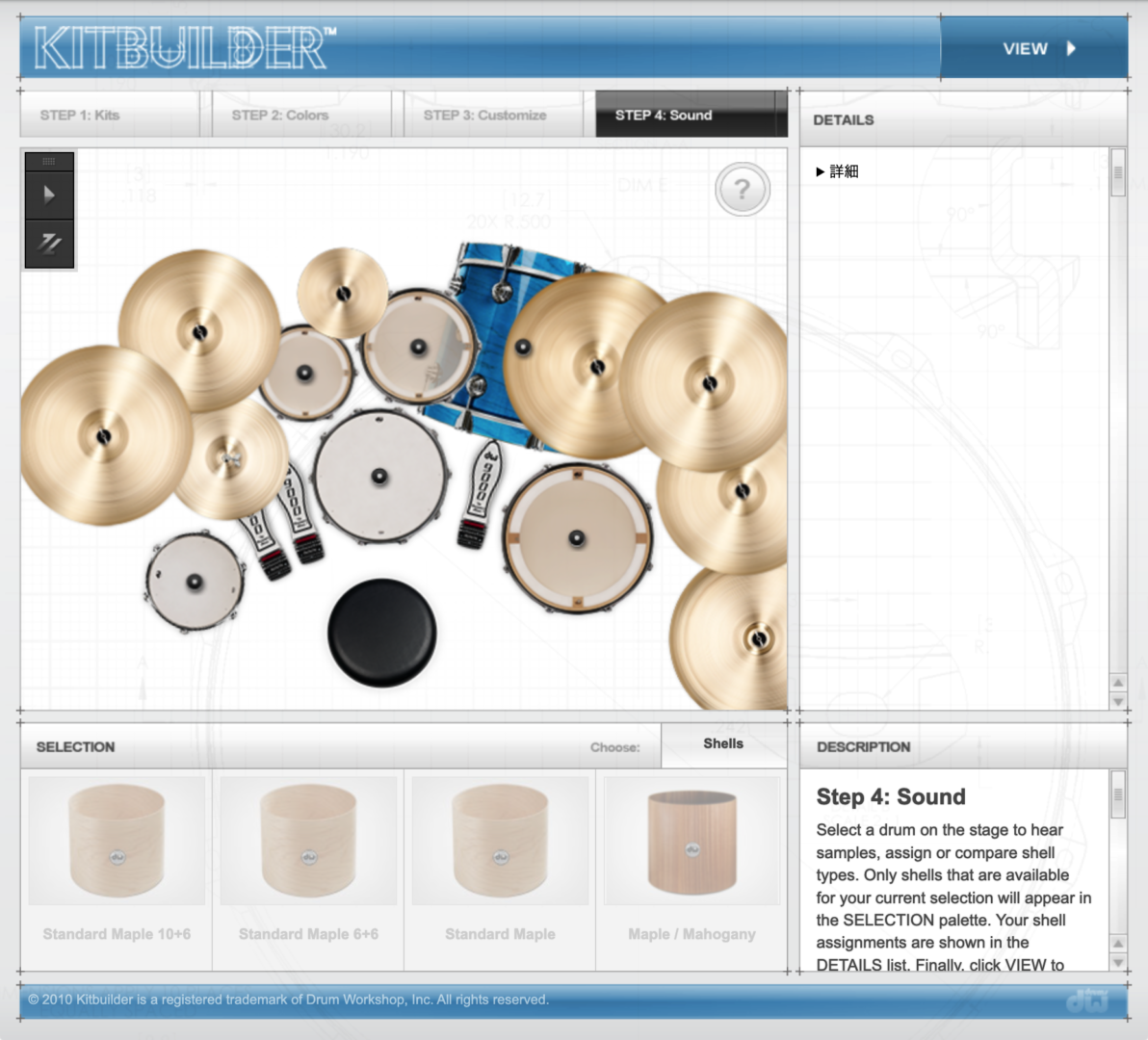This screenshot has height=1040, width=1148.
Task: Choose the Standard Maple 10+6 shell thumbnail
Action: point(117,841)
